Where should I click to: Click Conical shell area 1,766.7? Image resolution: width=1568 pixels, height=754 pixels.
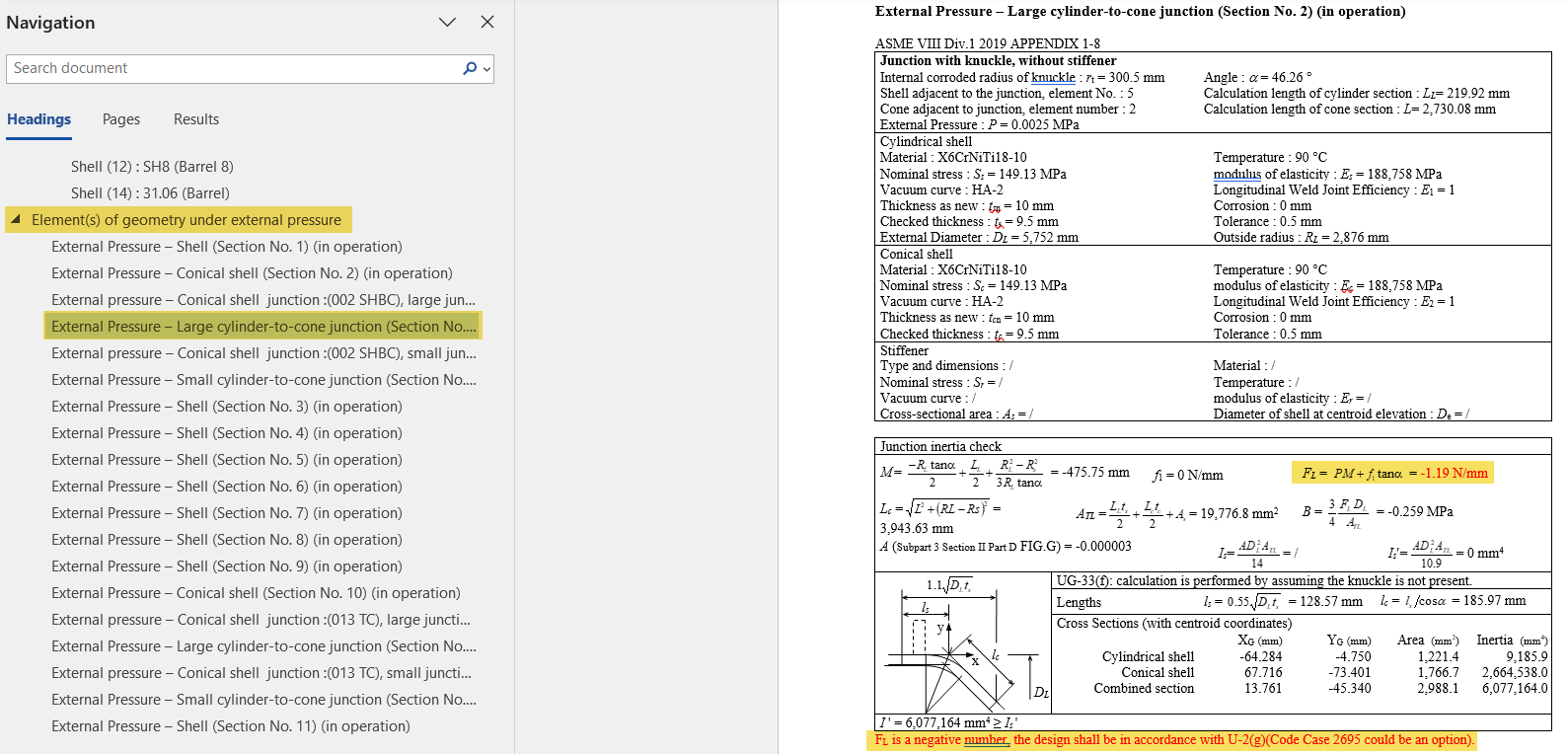coord(1438,673)
